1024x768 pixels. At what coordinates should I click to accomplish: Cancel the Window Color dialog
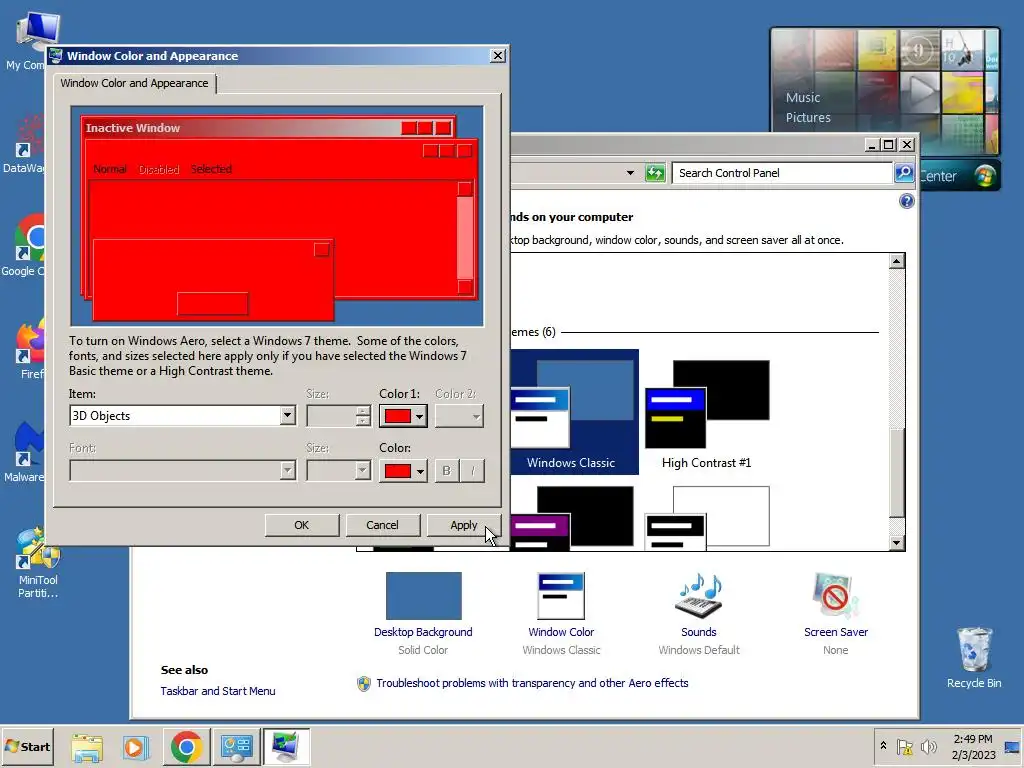(x=383, y=525)
